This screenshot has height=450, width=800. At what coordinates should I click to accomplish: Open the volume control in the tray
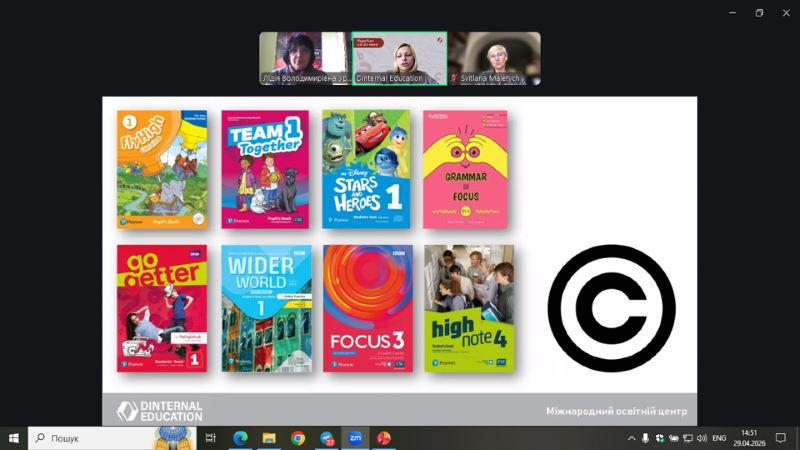pos(702,438)
